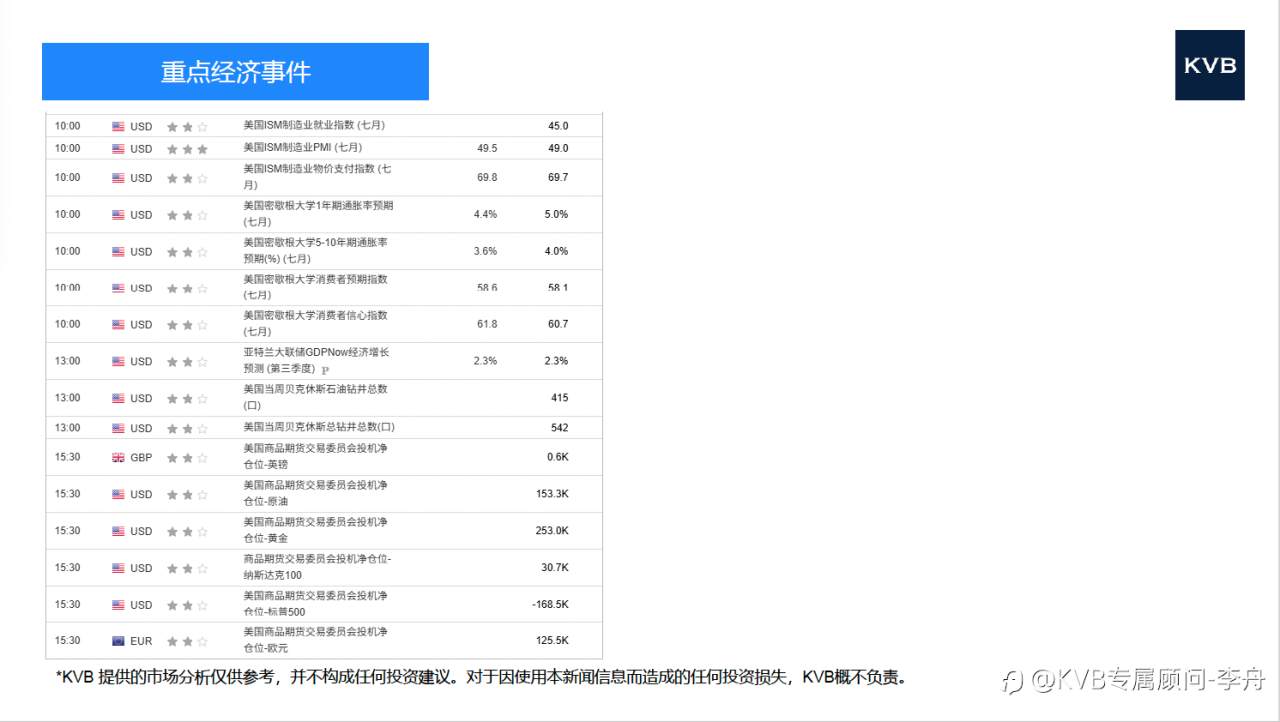Open event 美国密歇根大学消费者信心指数

[x=315, y=324]
